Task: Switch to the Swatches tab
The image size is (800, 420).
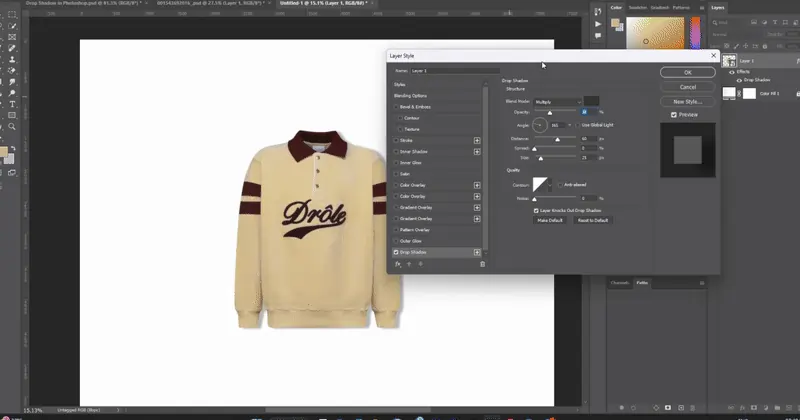Action: pos(637,8)
